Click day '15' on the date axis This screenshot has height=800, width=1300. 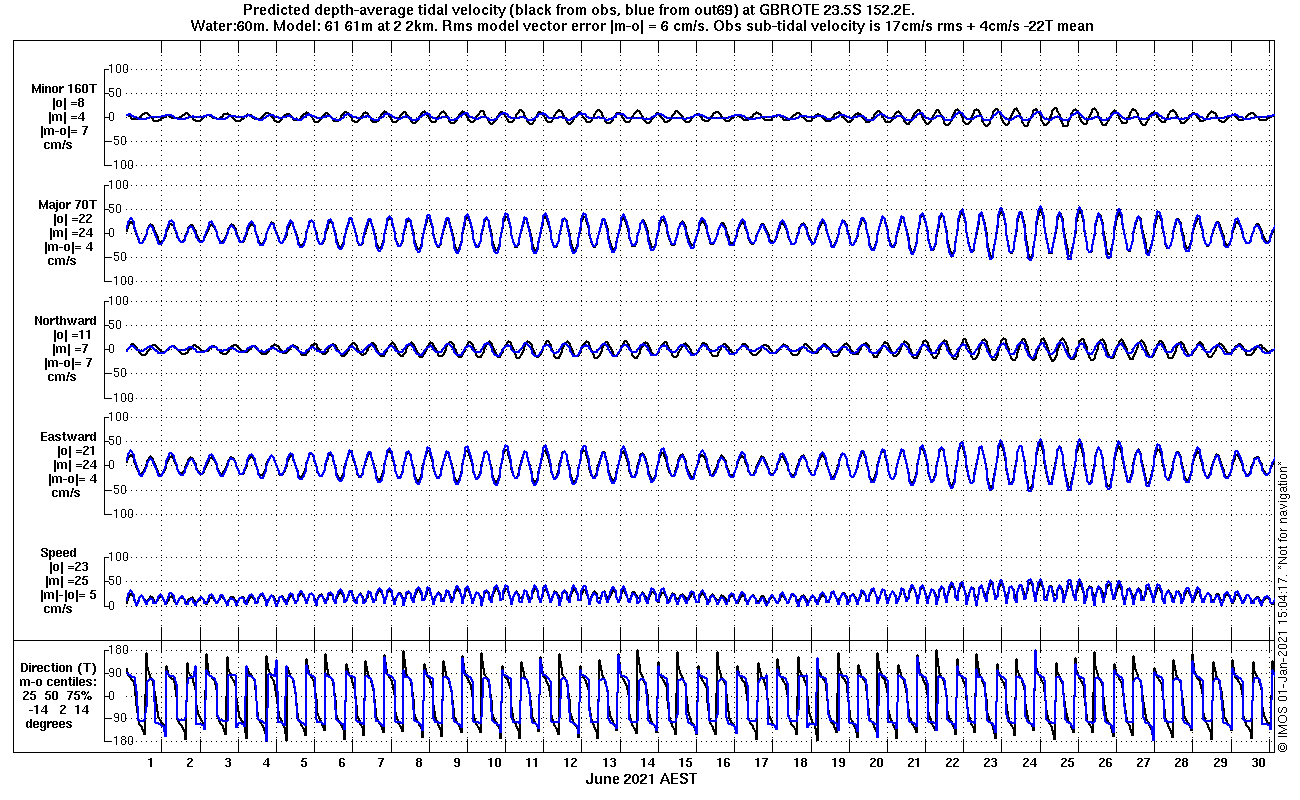(686, 763)
